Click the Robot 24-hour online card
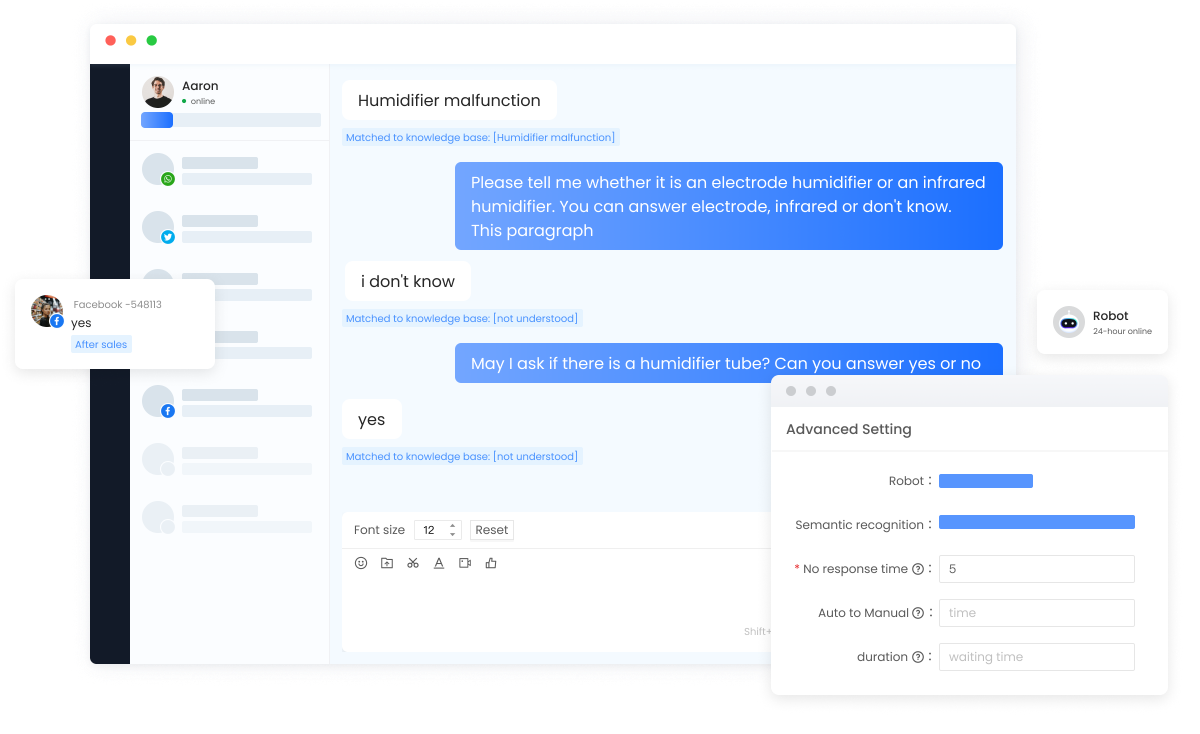The height and width of the screenshot is (734, 1200). point(1102,322)
